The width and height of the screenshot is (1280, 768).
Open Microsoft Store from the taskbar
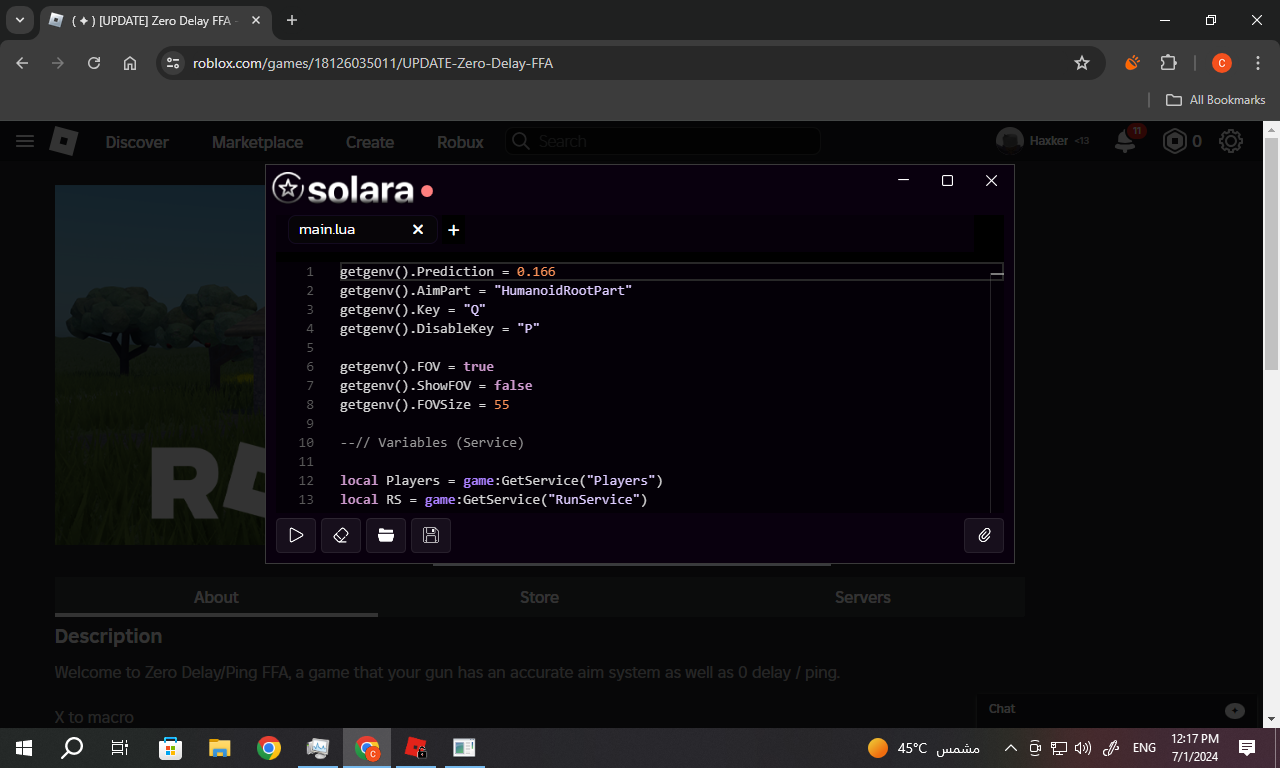(x=171, y=747)
